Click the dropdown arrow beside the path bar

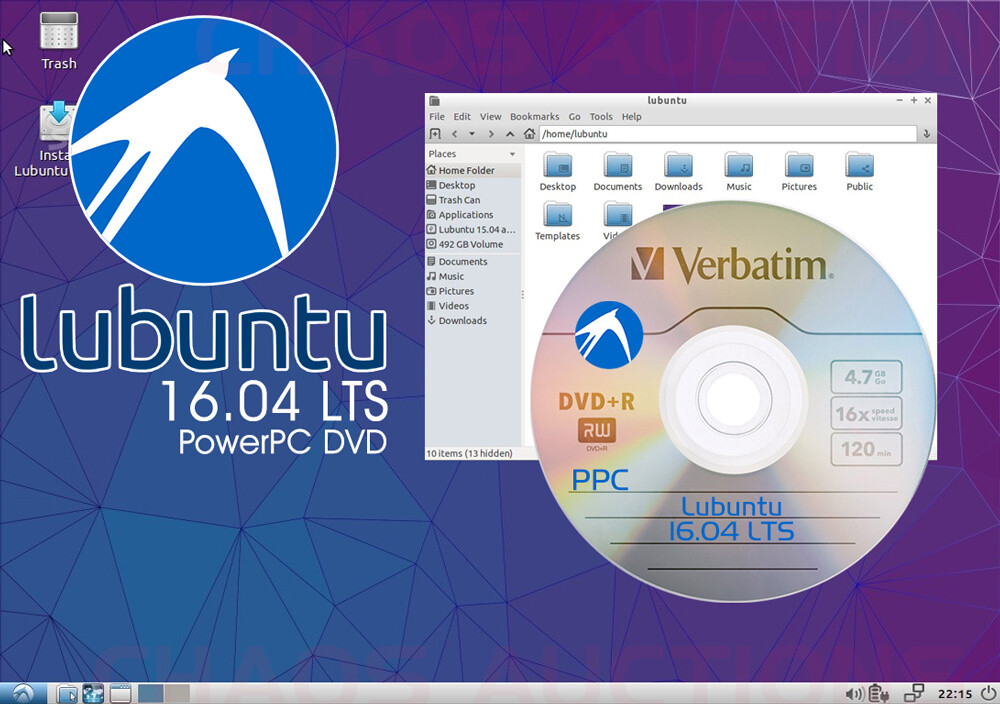pos(927,133)
